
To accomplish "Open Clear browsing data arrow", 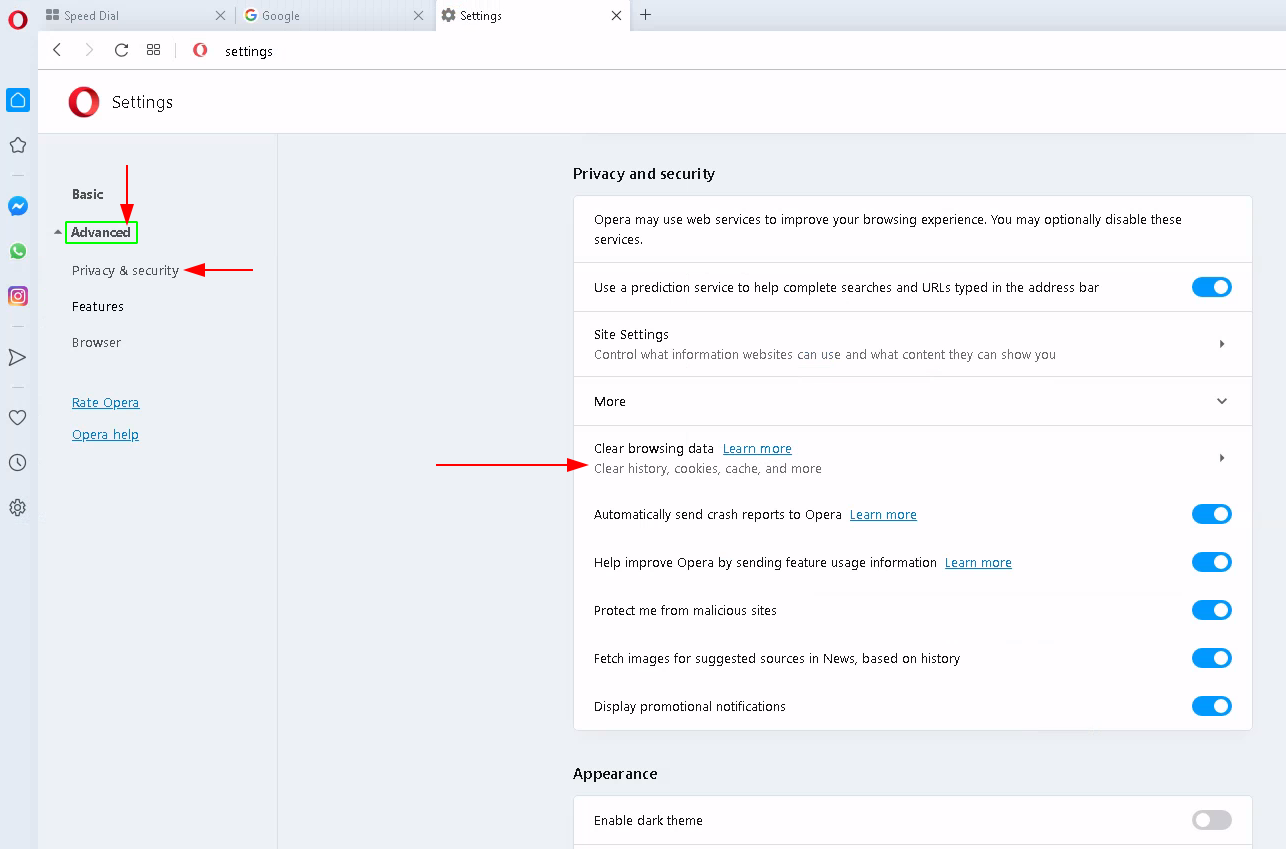I will click(1221, 458).
